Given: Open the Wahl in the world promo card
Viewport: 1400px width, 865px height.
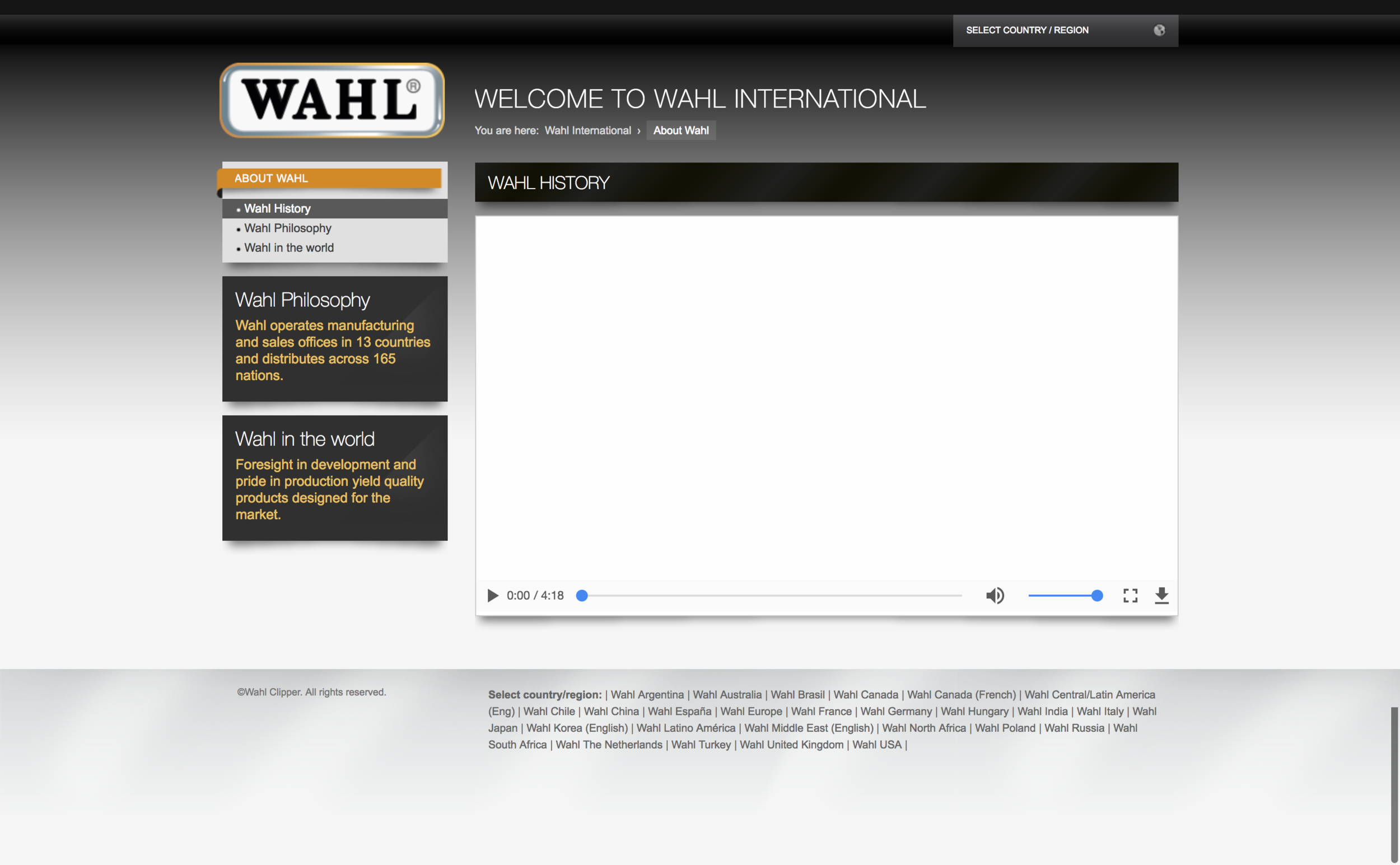Looking at the screenshot, I should tap(335, 478).
